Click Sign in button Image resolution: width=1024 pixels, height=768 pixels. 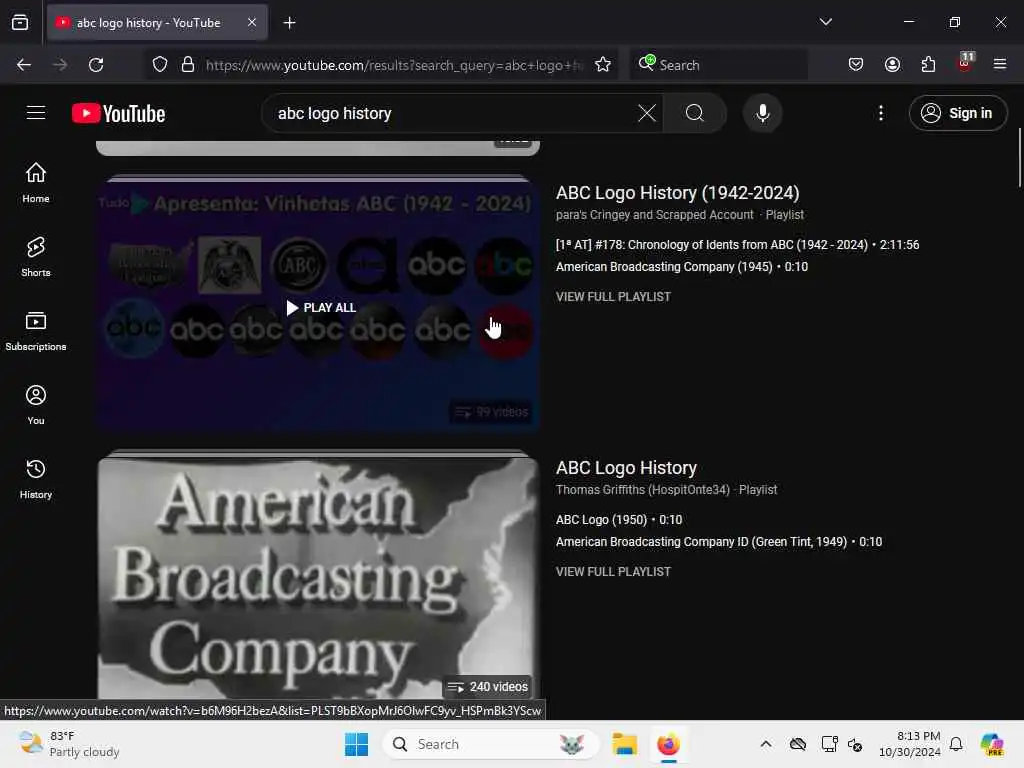point(958,113)
